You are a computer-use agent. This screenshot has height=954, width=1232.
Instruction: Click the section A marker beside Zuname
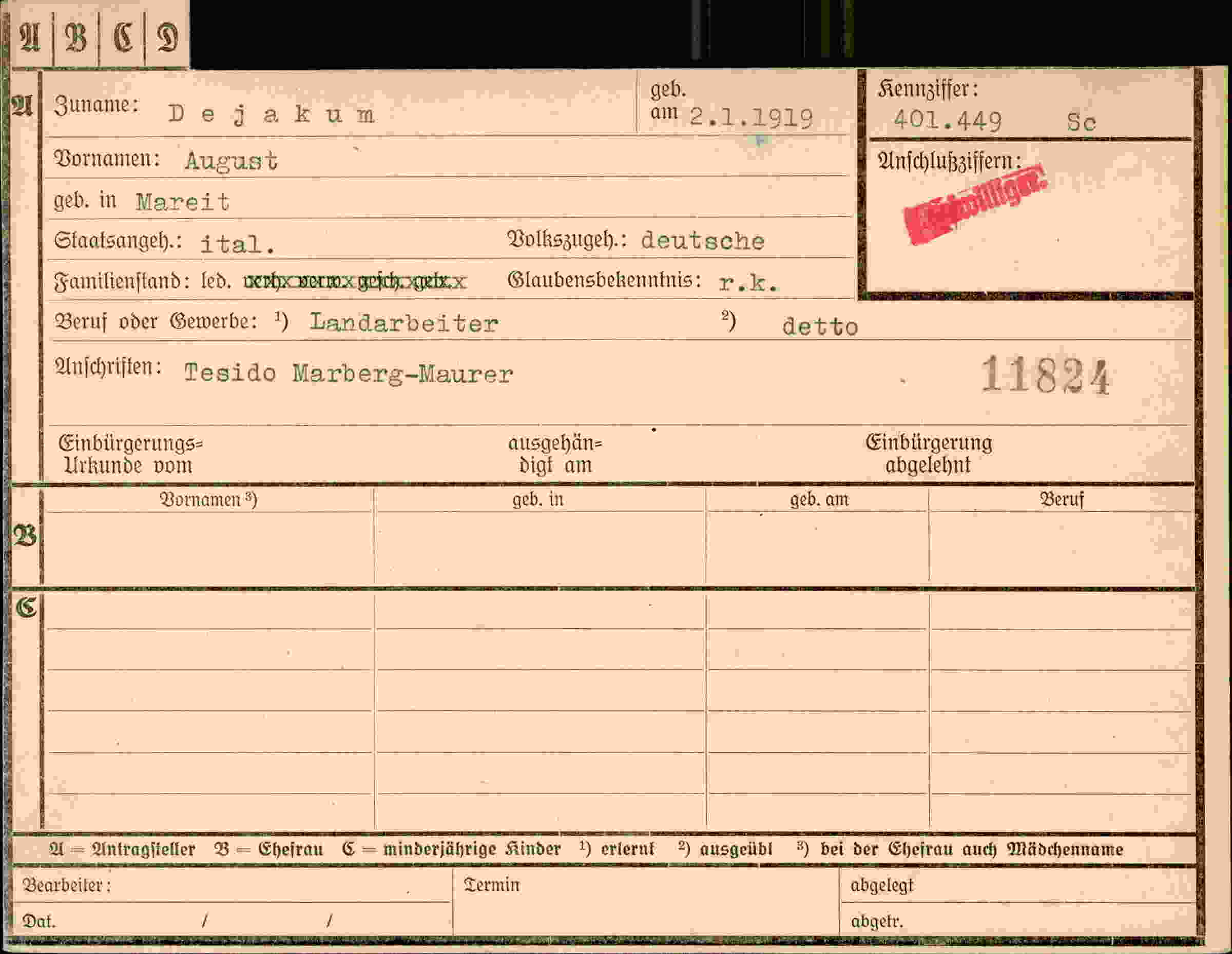pyautogui.click(x=23, y=105)
